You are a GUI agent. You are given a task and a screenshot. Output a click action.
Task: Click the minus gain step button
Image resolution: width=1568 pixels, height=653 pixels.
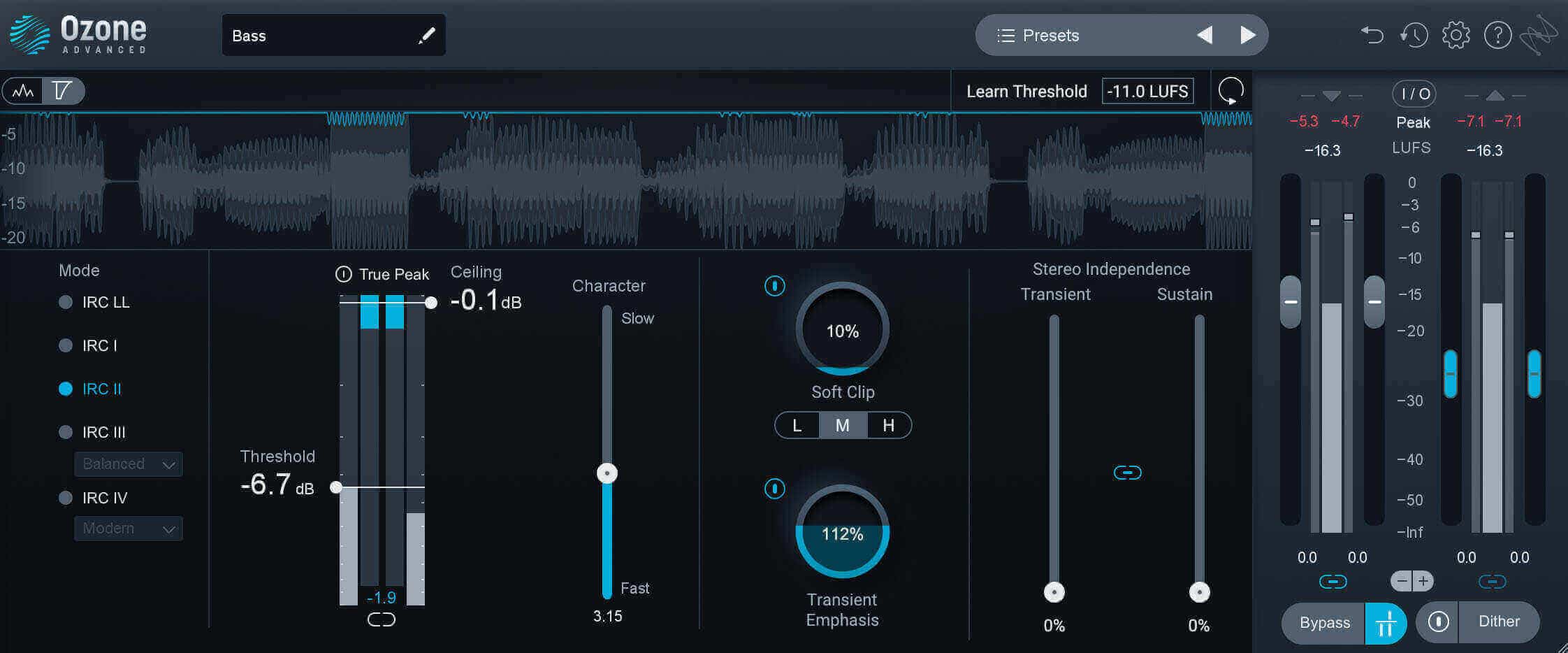[1402, 581]
